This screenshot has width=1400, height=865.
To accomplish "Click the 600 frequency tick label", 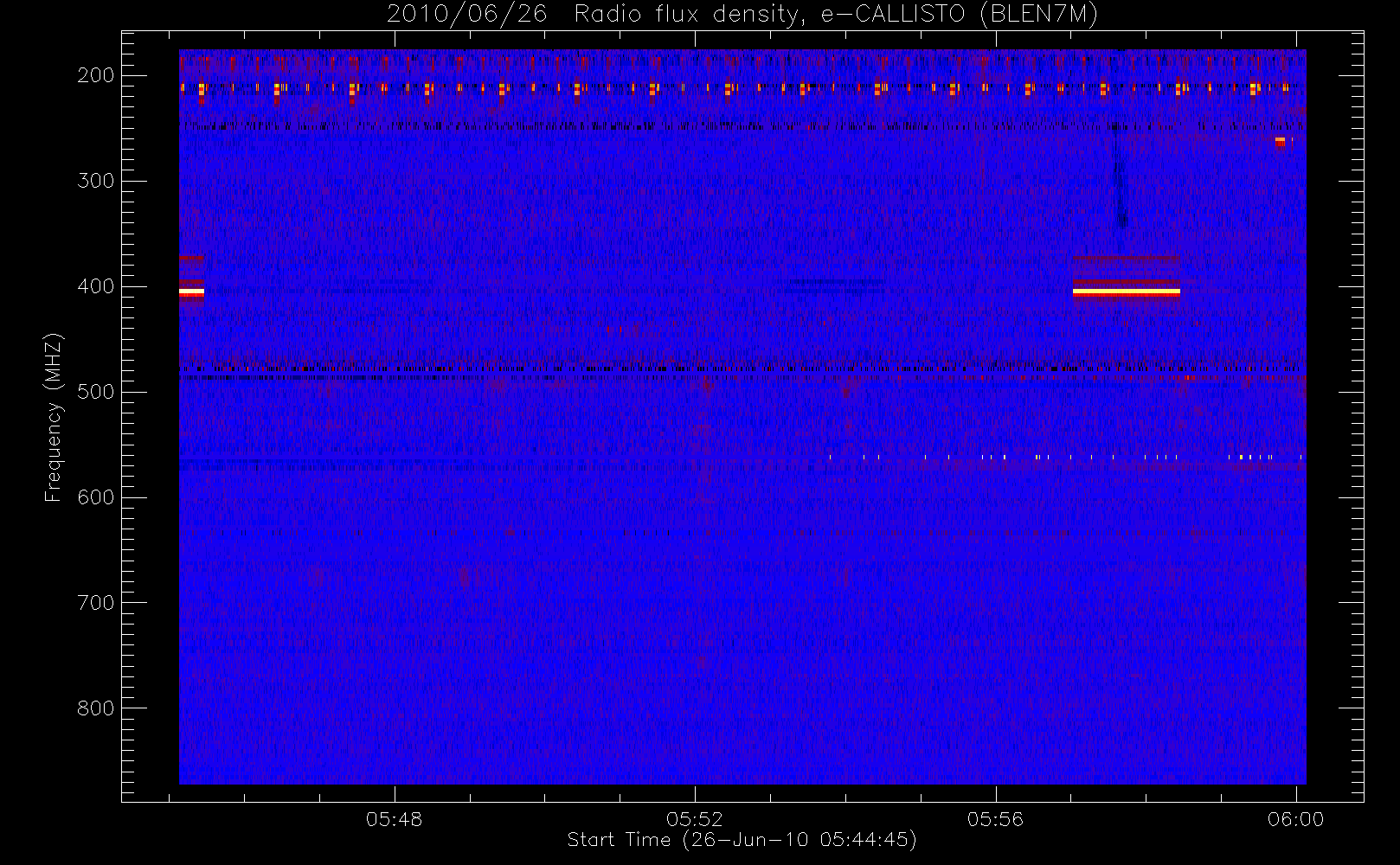I will pyautogui.click(x=96, y=497).
